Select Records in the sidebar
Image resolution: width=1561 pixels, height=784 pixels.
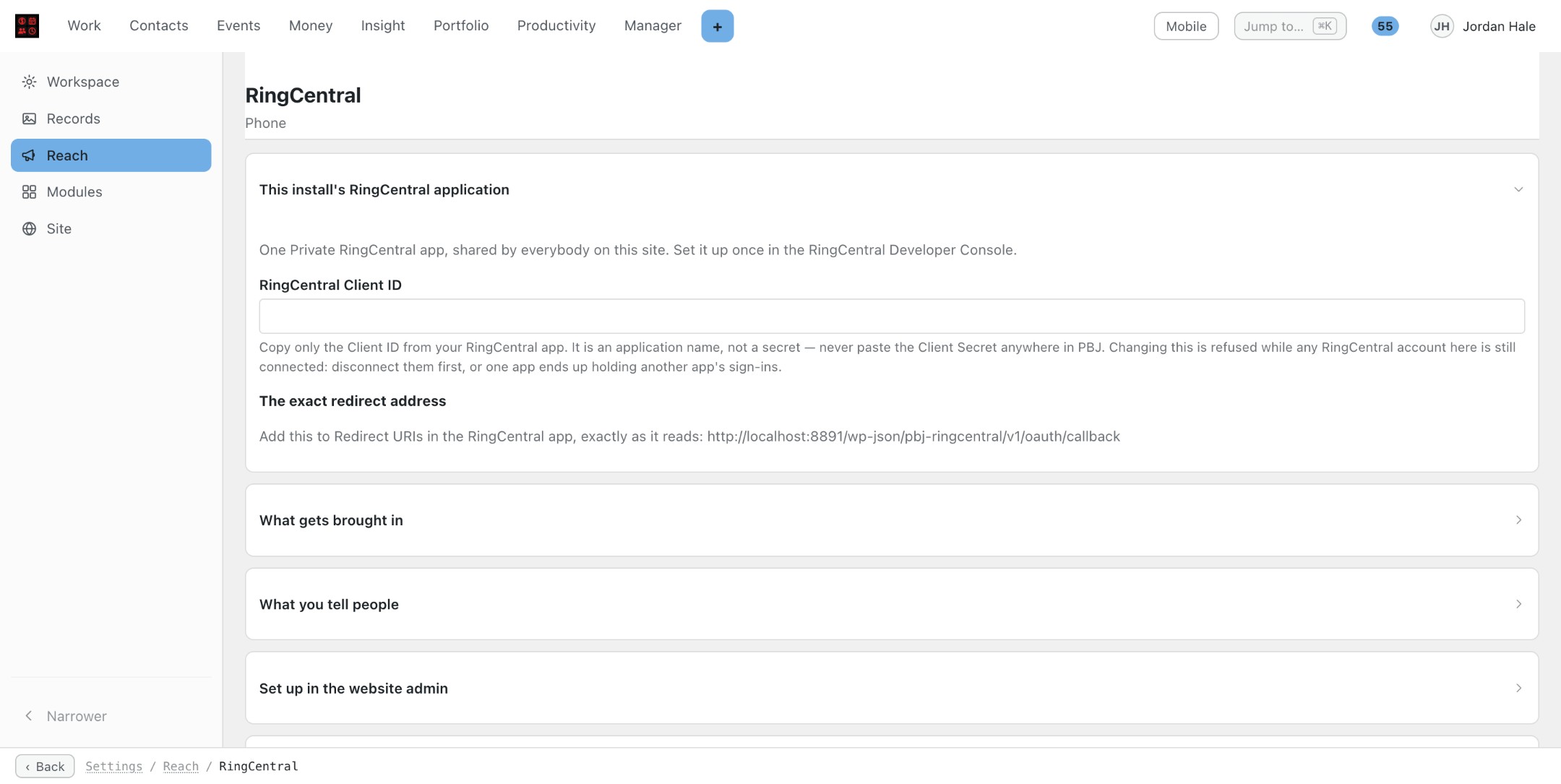pos(111,119)
